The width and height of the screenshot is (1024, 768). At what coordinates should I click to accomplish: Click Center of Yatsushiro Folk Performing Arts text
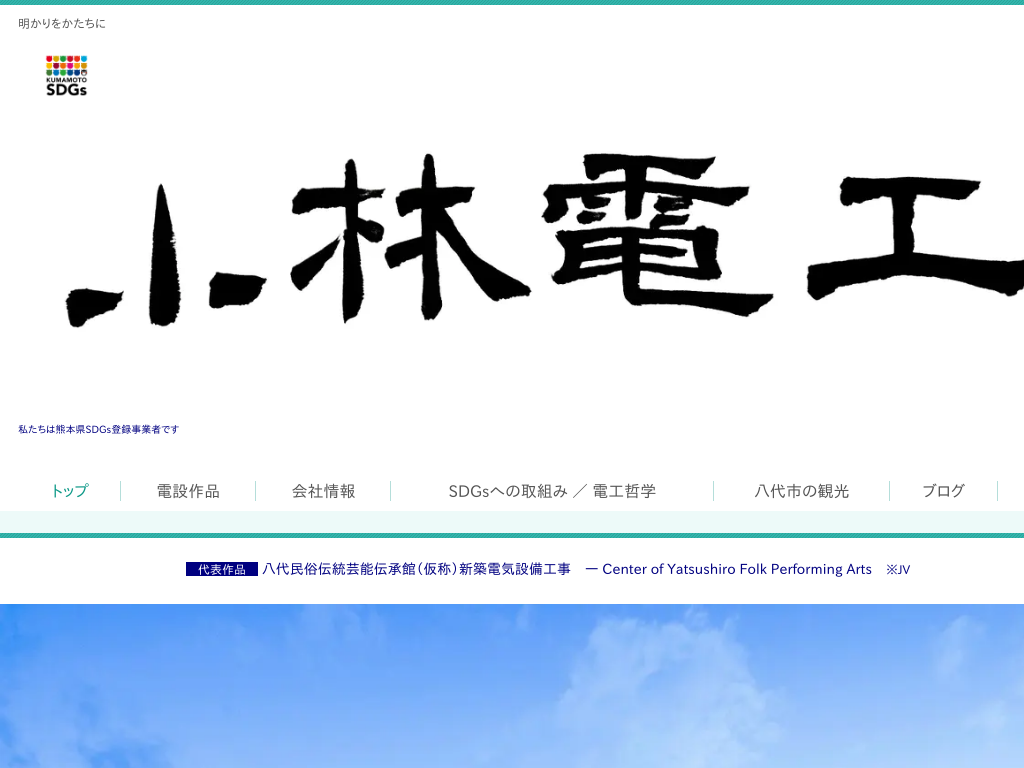[737, 569]
